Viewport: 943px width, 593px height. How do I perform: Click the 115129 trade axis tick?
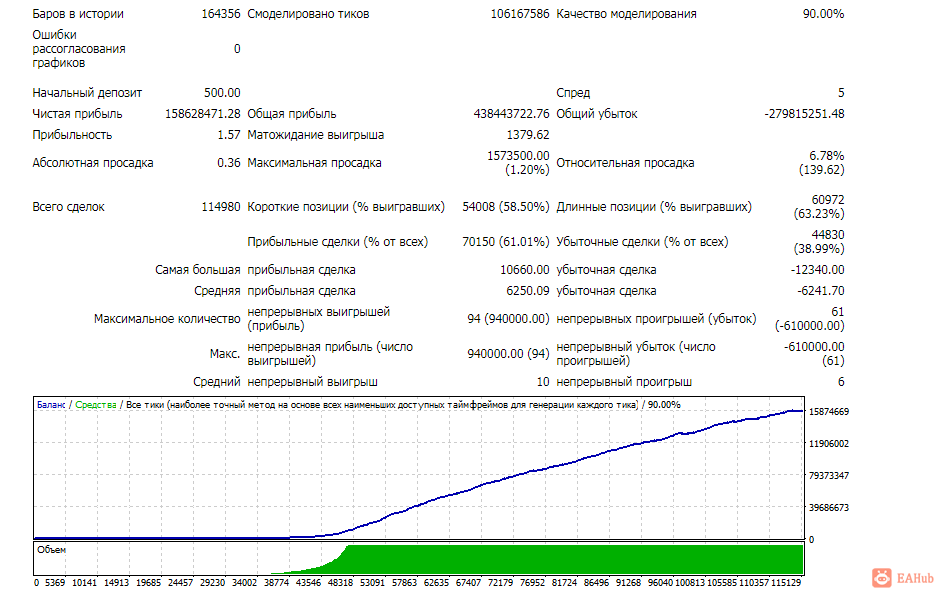(786, 583)
